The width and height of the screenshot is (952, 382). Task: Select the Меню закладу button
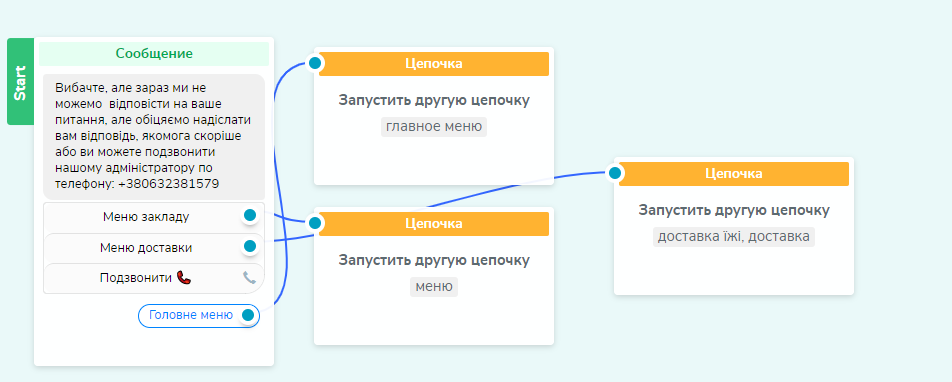tap(154, 217)
